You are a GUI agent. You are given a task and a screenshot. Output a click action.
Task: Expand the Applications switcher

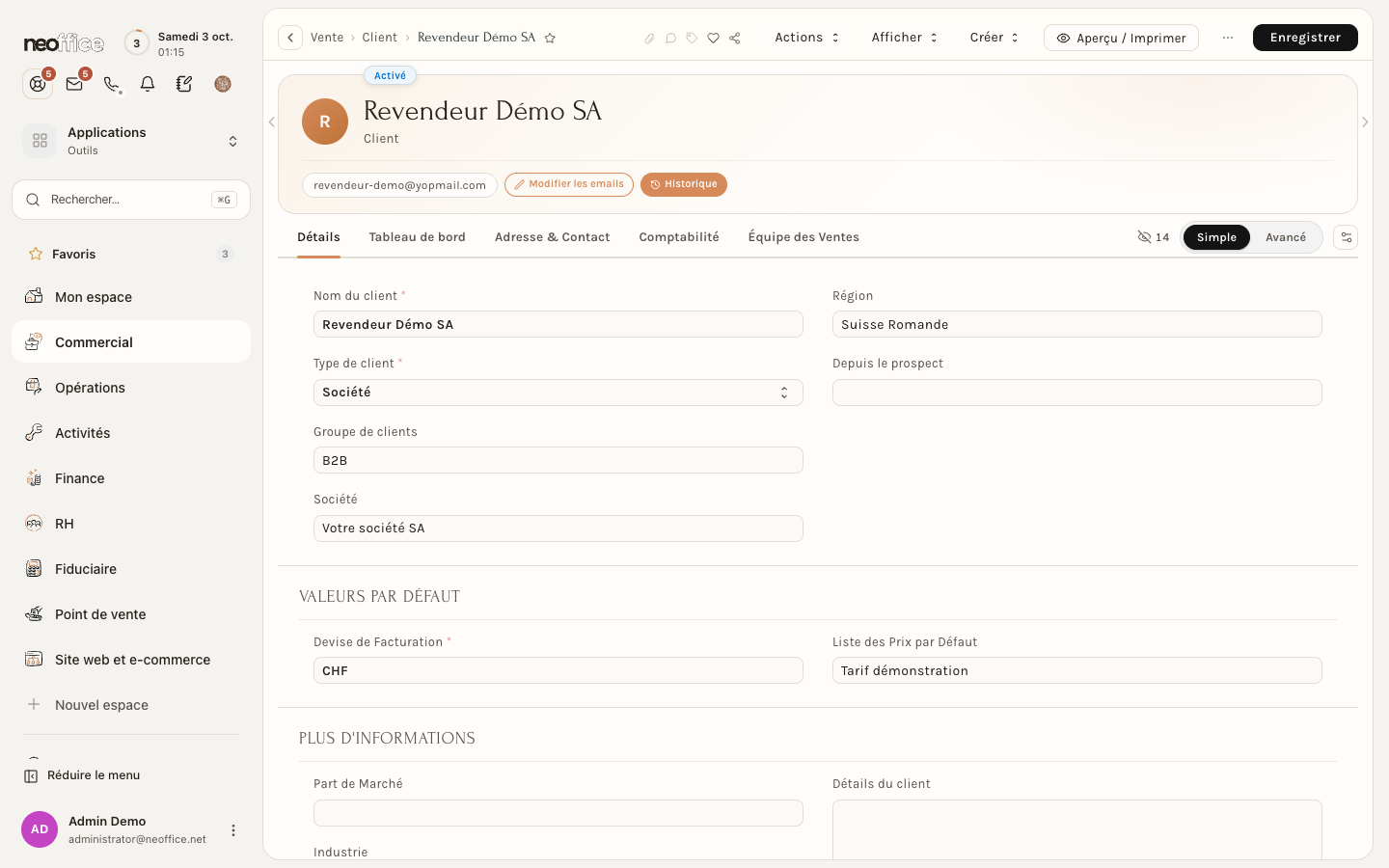131,141
